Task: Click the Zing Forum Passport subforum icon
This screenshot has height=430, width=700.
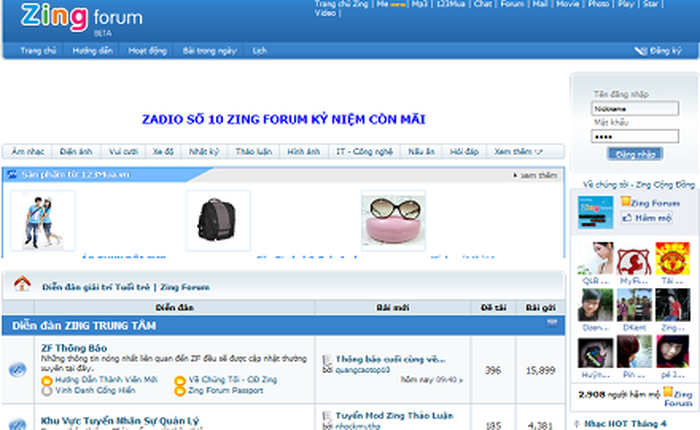Action: pos(180,391)
